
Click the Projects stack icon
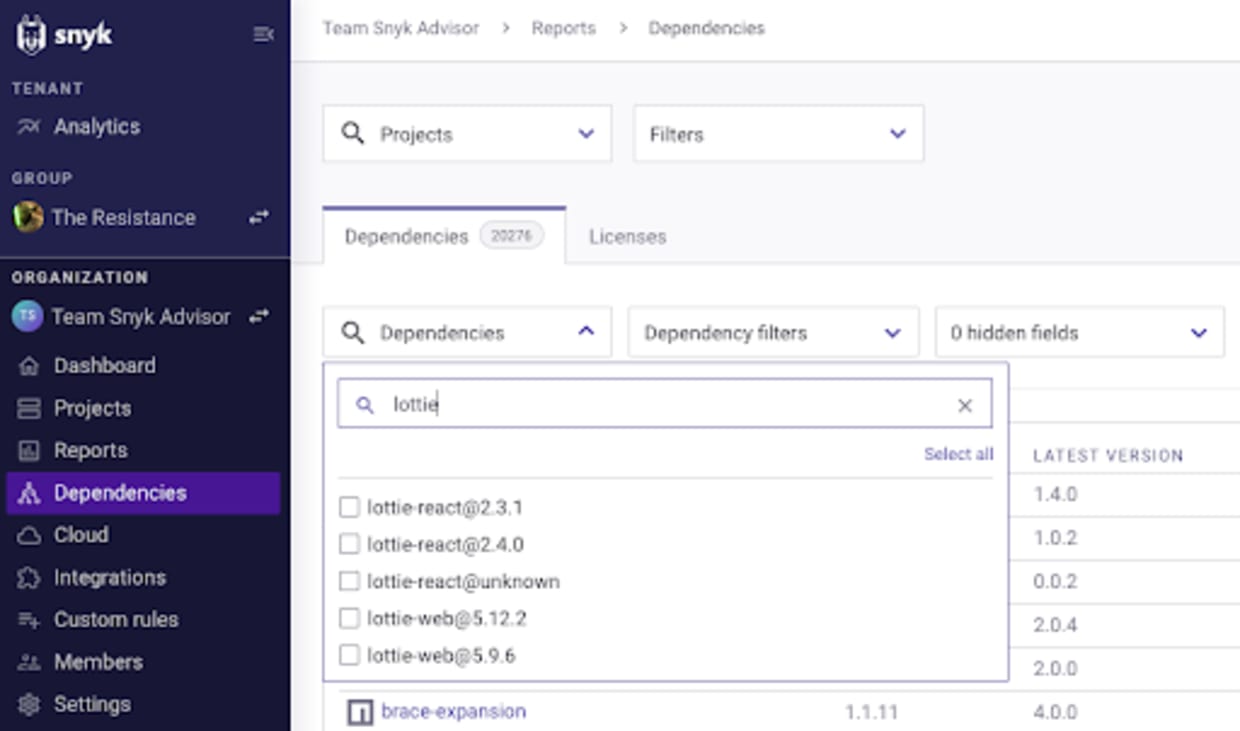point(29,408)
